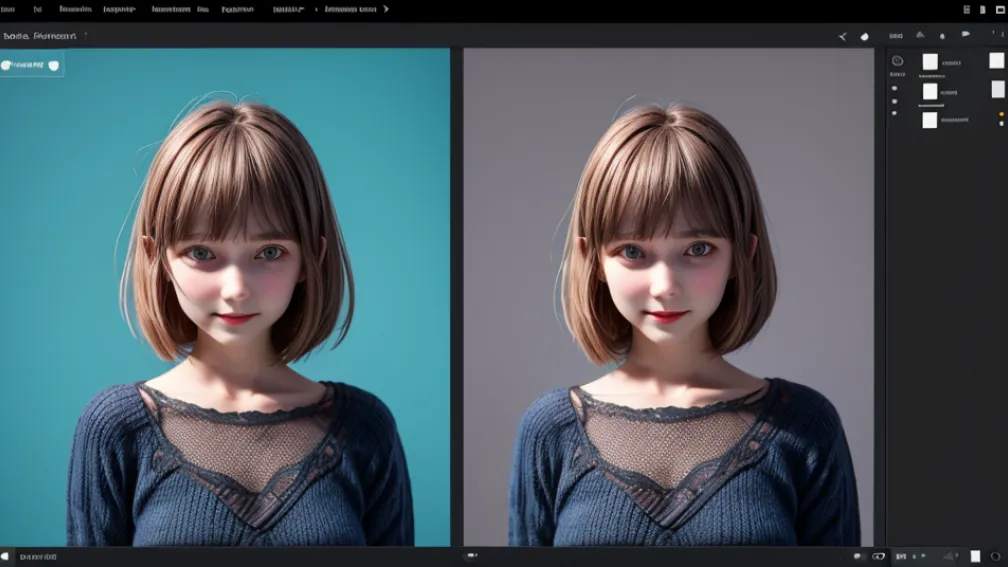Click the back-arrow icon in the upper toolbar

(x=843, y=37)
